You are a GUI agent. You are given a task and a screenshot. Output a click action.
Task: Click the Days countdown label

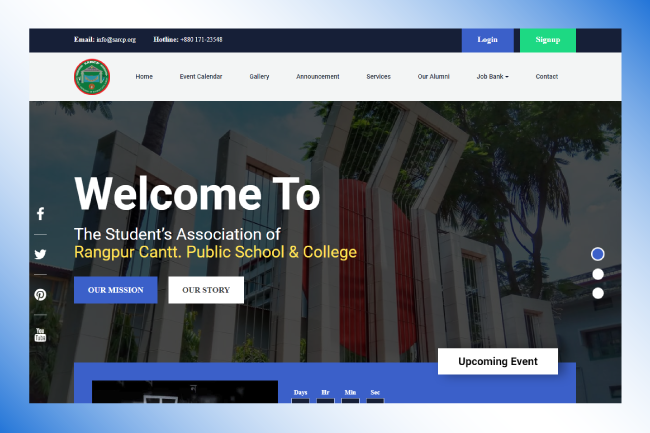[301, 392]
